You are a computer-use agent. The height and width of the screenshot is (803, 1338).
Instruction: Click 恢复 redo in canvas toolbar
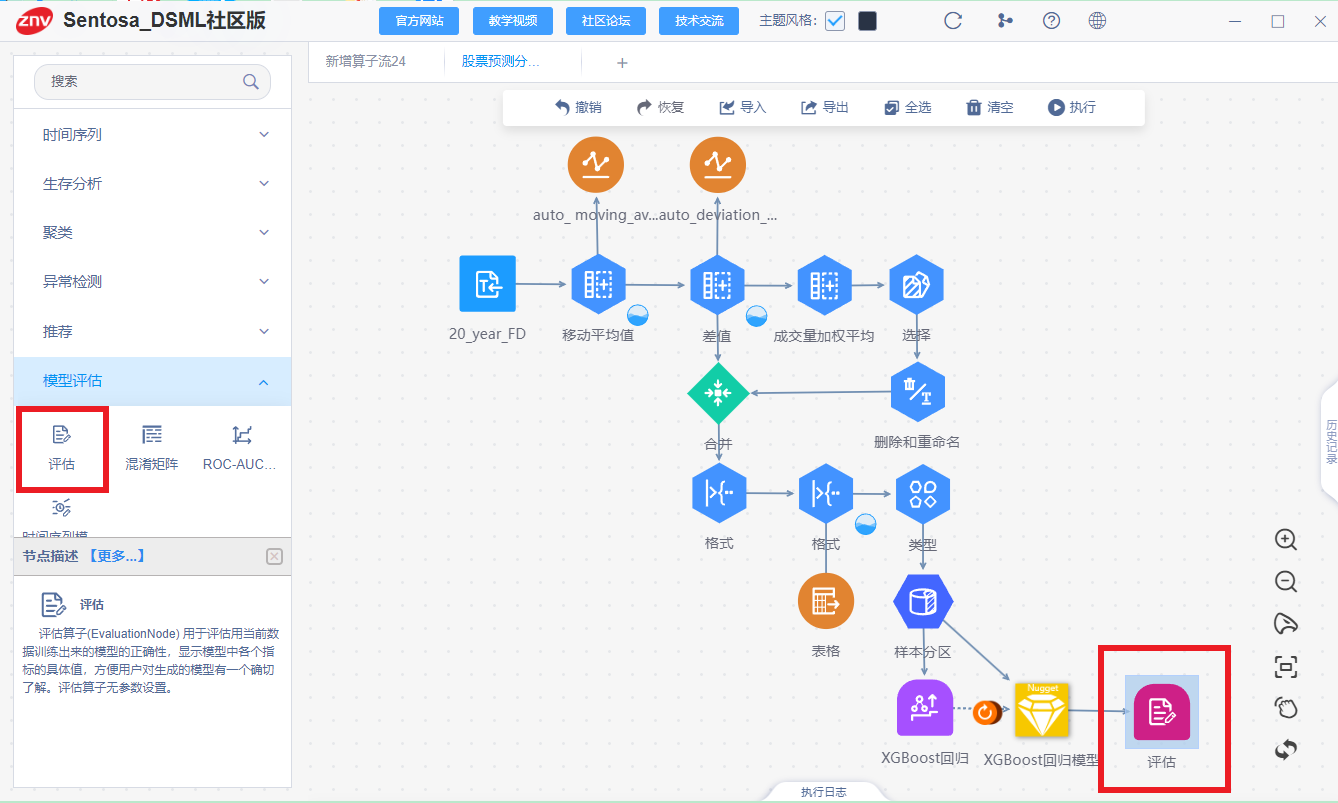coord(660,108)
